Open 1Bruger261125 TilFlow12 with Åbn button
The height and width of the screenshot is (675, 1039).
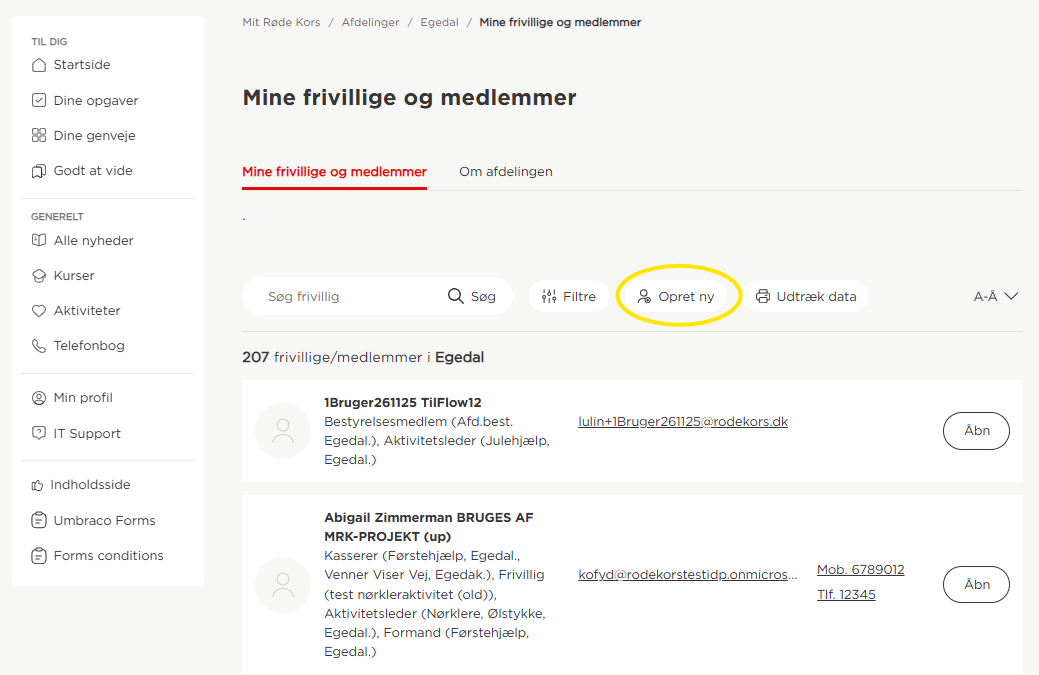976,431
